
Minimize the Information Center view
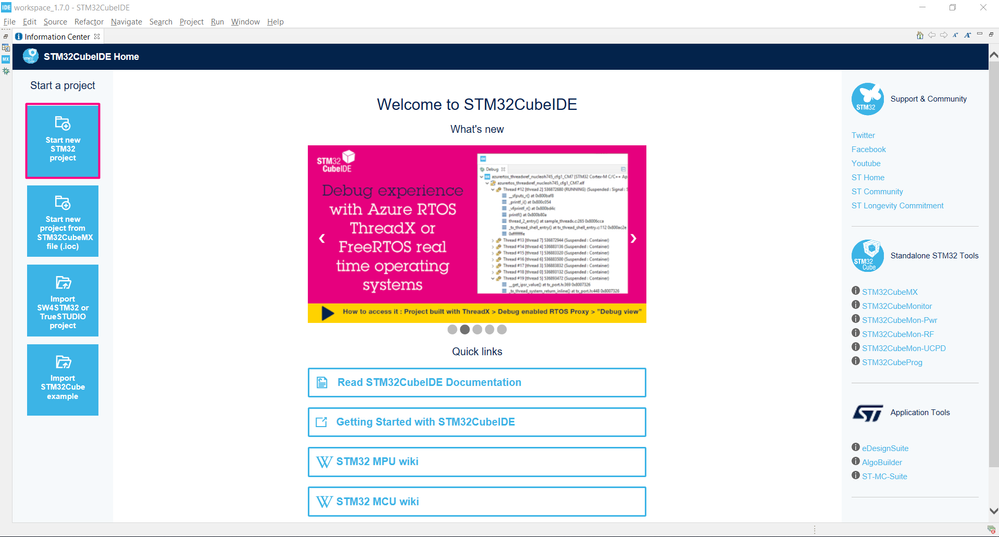[x=980, y=34]
